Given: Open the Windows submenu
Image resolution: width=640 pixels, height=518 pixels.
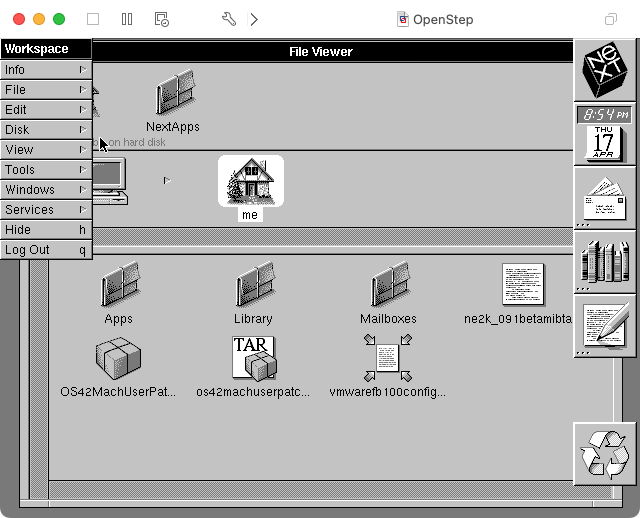Looking at the screenshot, I should [x=46, y=190].
